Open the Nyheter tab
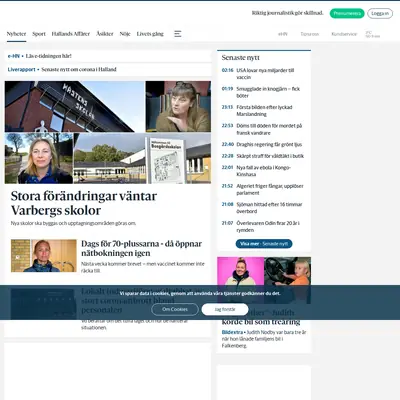 pos(16,34)
